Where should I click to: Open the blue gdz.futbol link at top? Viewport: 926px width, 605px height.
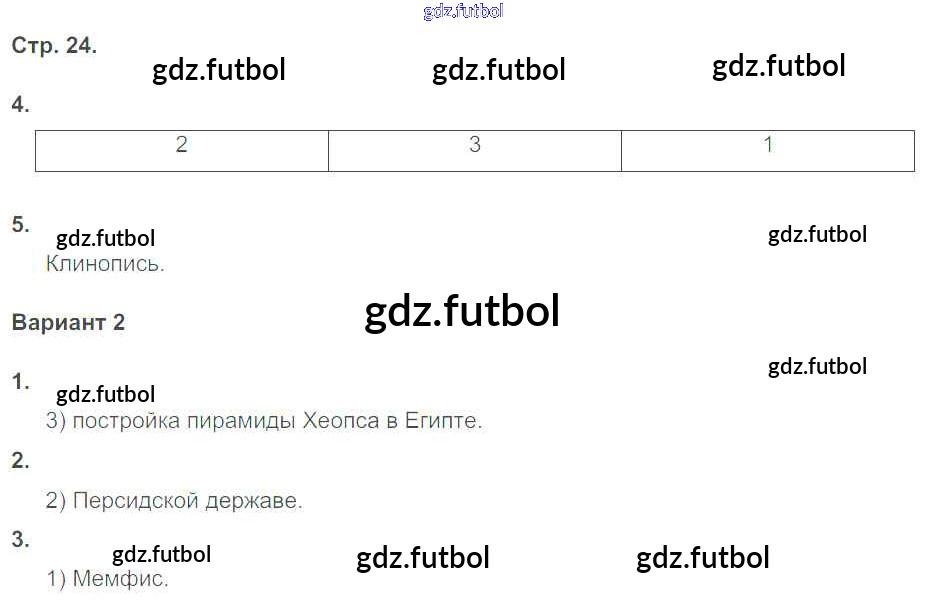pyautogui.click(x=463, y=12)
